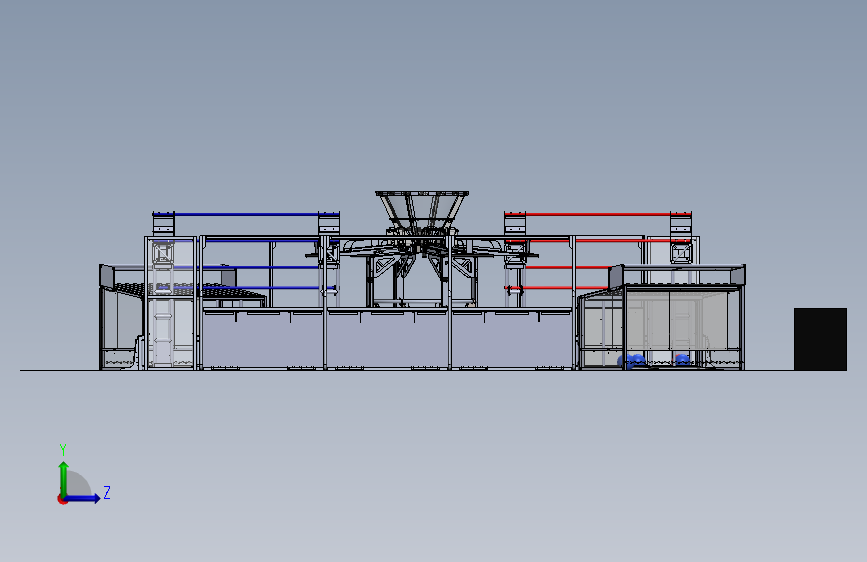Click the 'Z' axis label of the triad
The image size is (867, 562).
coord(107,492)
